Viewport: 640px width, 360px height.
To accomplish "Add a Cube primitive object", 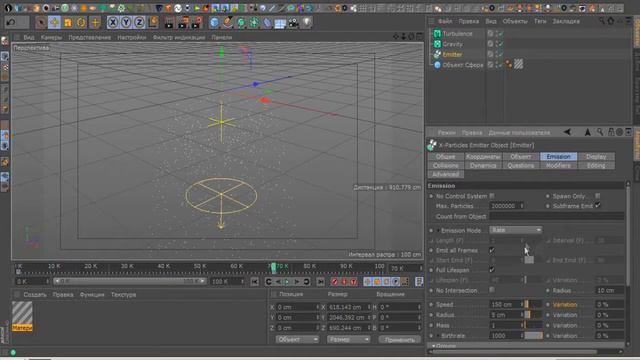I will [x=214, y=22].
